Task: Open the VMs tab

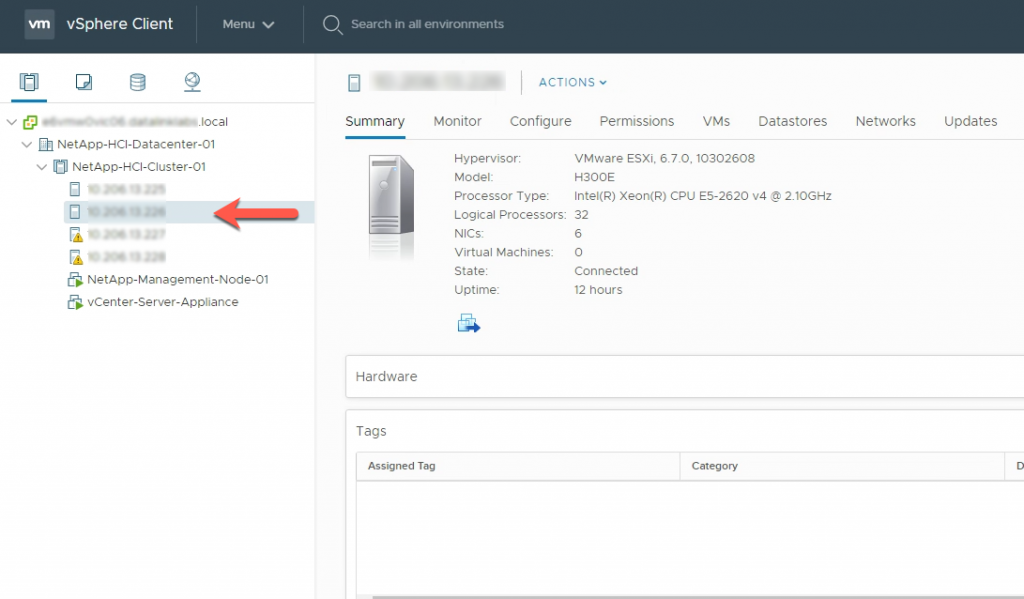Action: (x=716, y=121)
